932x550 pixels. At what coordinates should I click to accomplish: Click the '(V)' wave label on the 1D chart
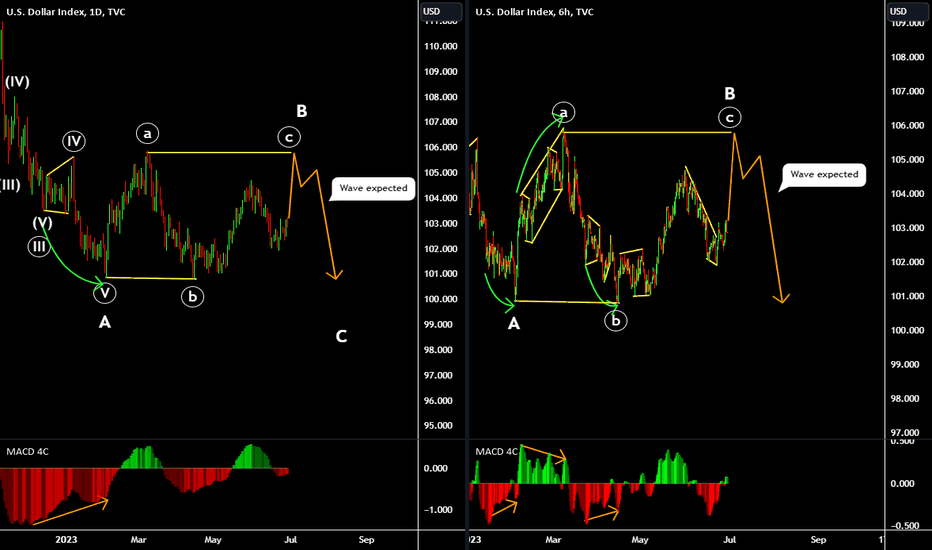(42, 223)
